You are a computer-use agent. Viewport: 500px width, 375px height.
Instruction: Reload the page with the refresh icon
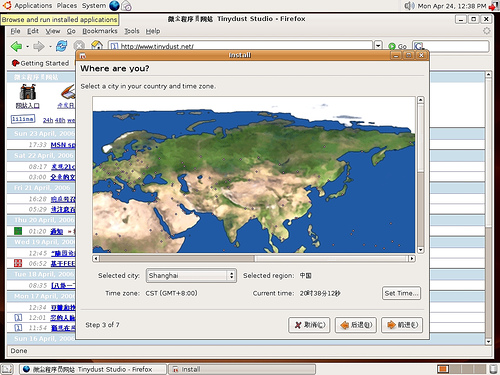click(x=62, y=46)
